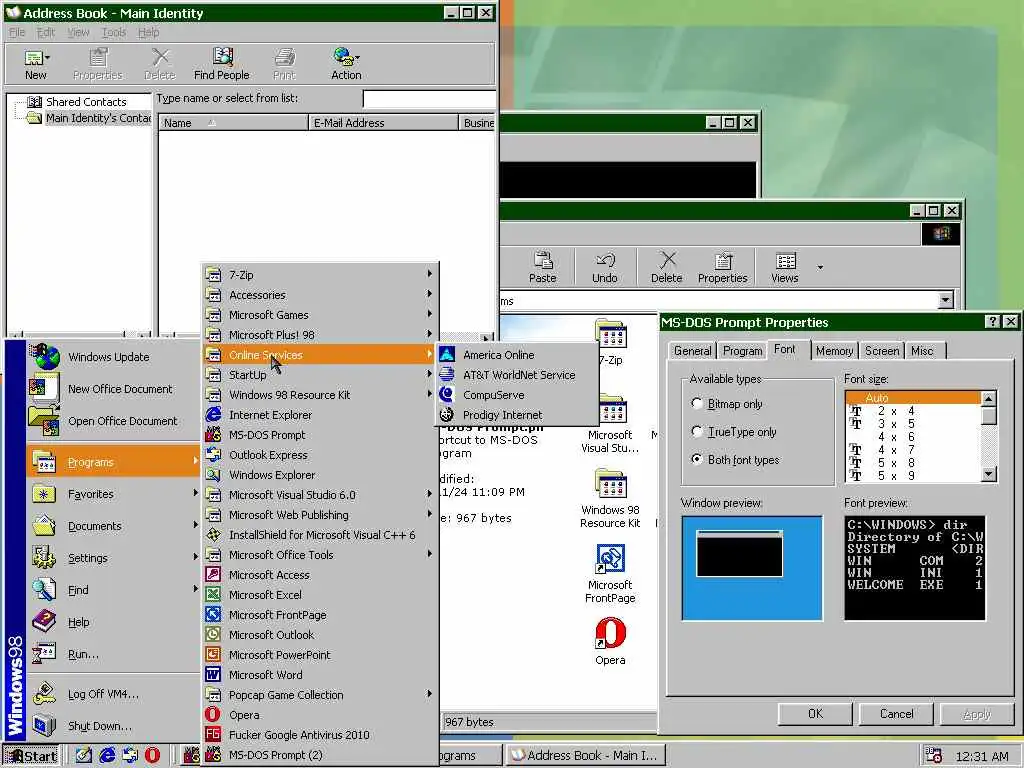
Task: Select Shared Contacts in Address Book tree
Action: click(86, 102)
